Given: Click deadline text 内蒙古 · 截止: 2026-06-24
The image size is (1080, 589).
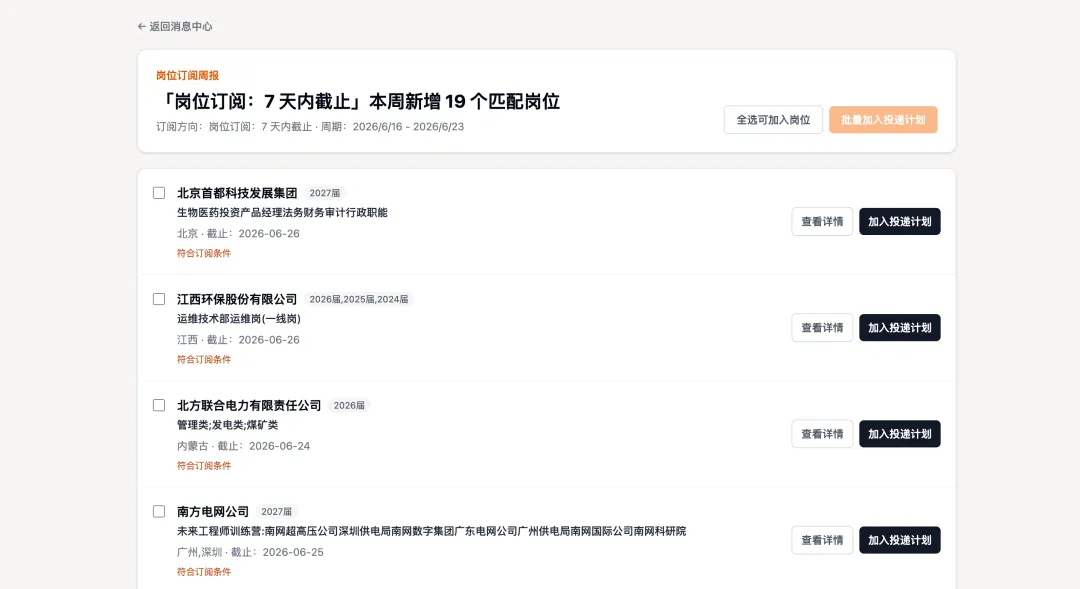Looking at the screenshot, I should tap(244, 446).
